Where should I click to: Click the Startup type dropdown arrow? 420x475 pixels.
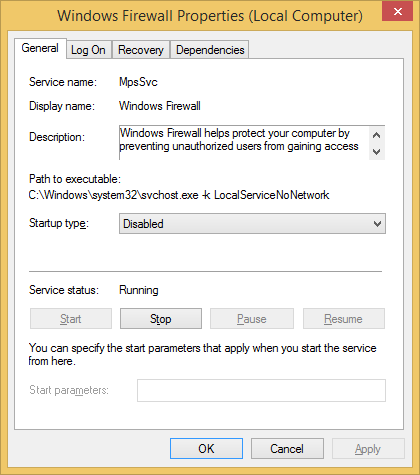[x=377, y=224]
